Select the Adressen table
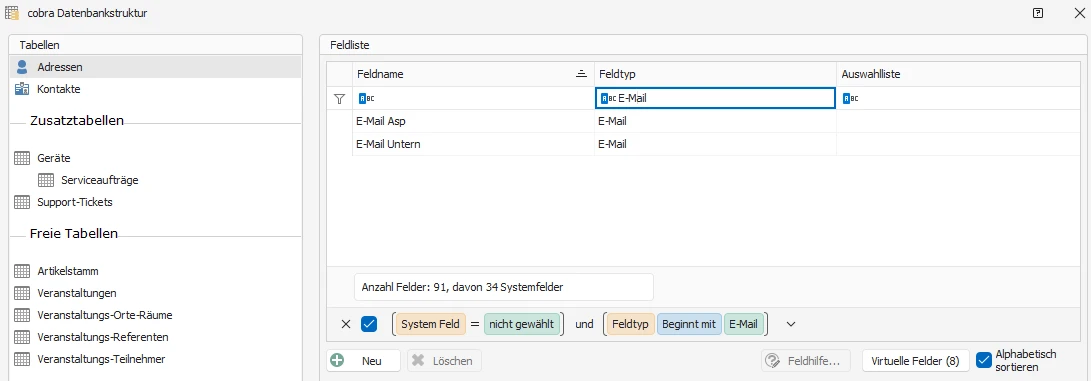Viewport: 1091px width, 381px height. pos(156,67)
